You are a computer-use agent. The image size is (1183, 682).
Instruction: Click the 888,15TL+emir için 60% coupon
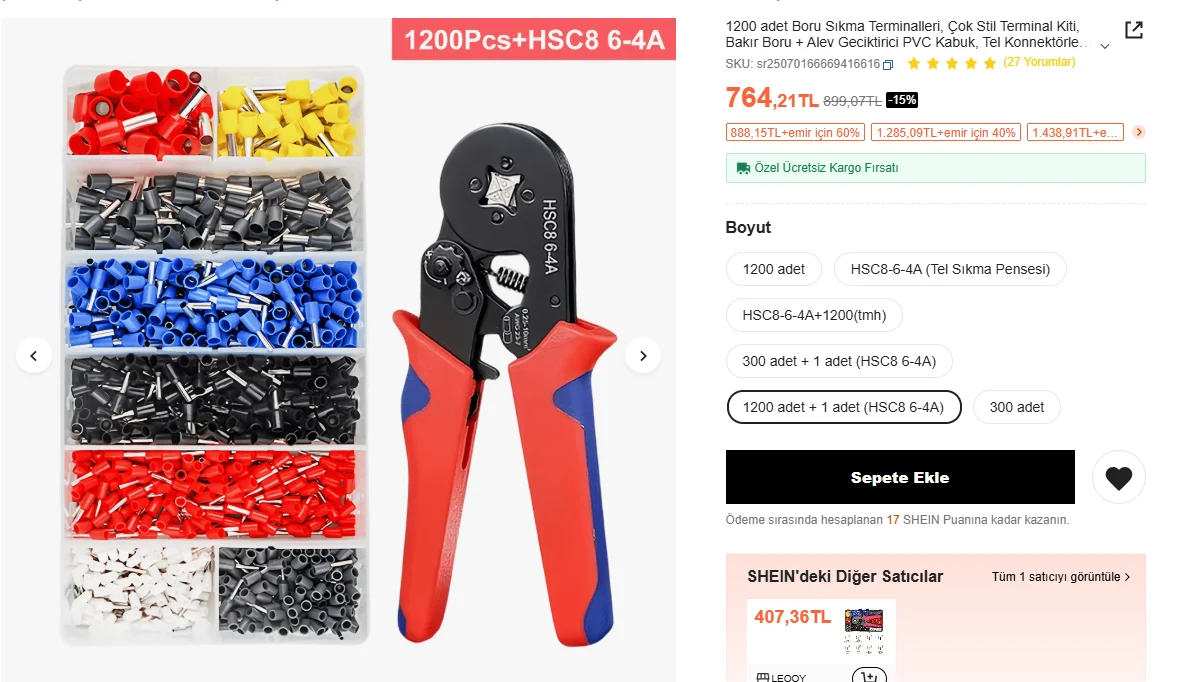click(794, 133)
